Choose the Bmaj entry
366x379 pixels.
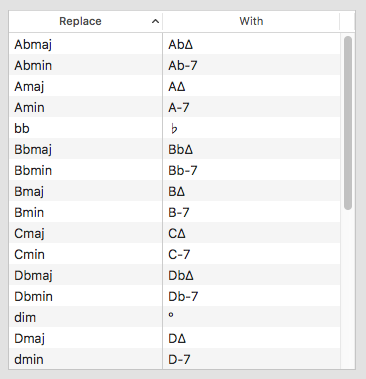tap(29, 192)
